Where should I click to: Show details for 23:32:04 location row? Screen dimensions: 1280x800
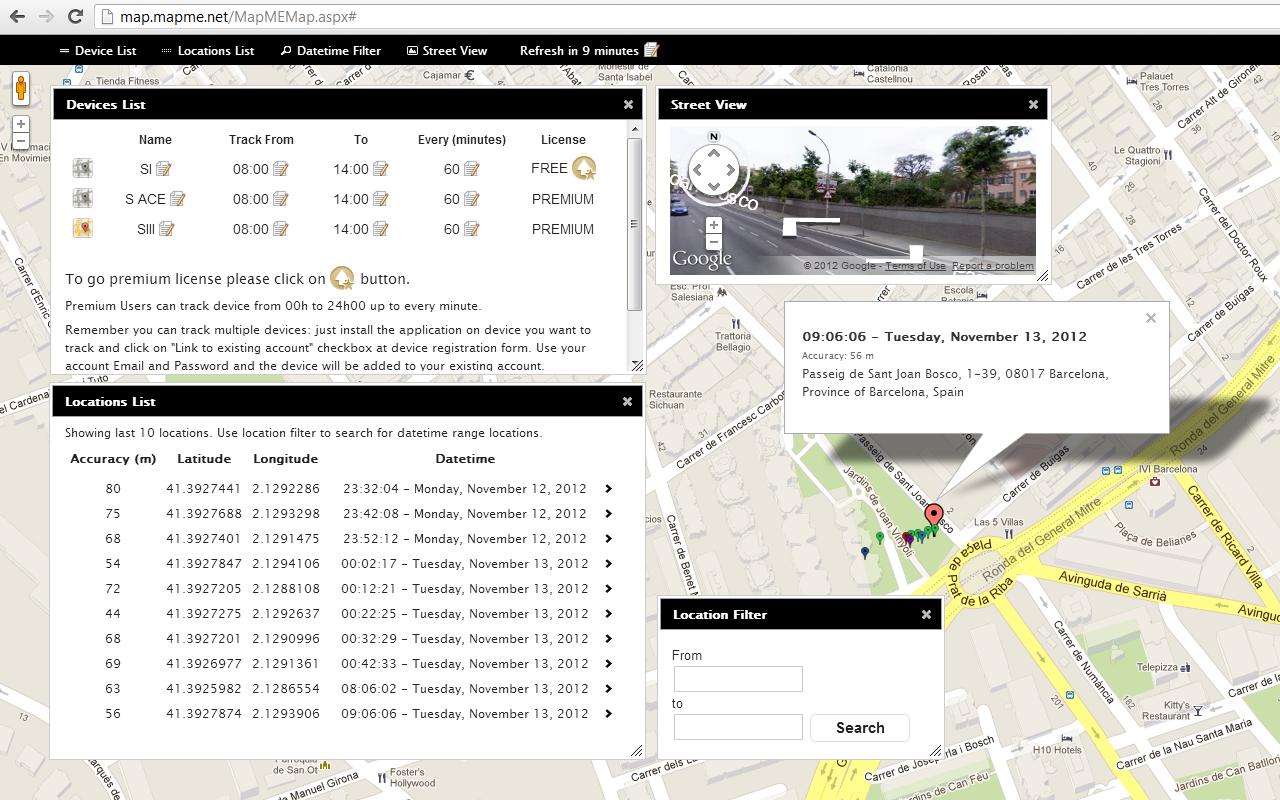(x=608, y=489)
